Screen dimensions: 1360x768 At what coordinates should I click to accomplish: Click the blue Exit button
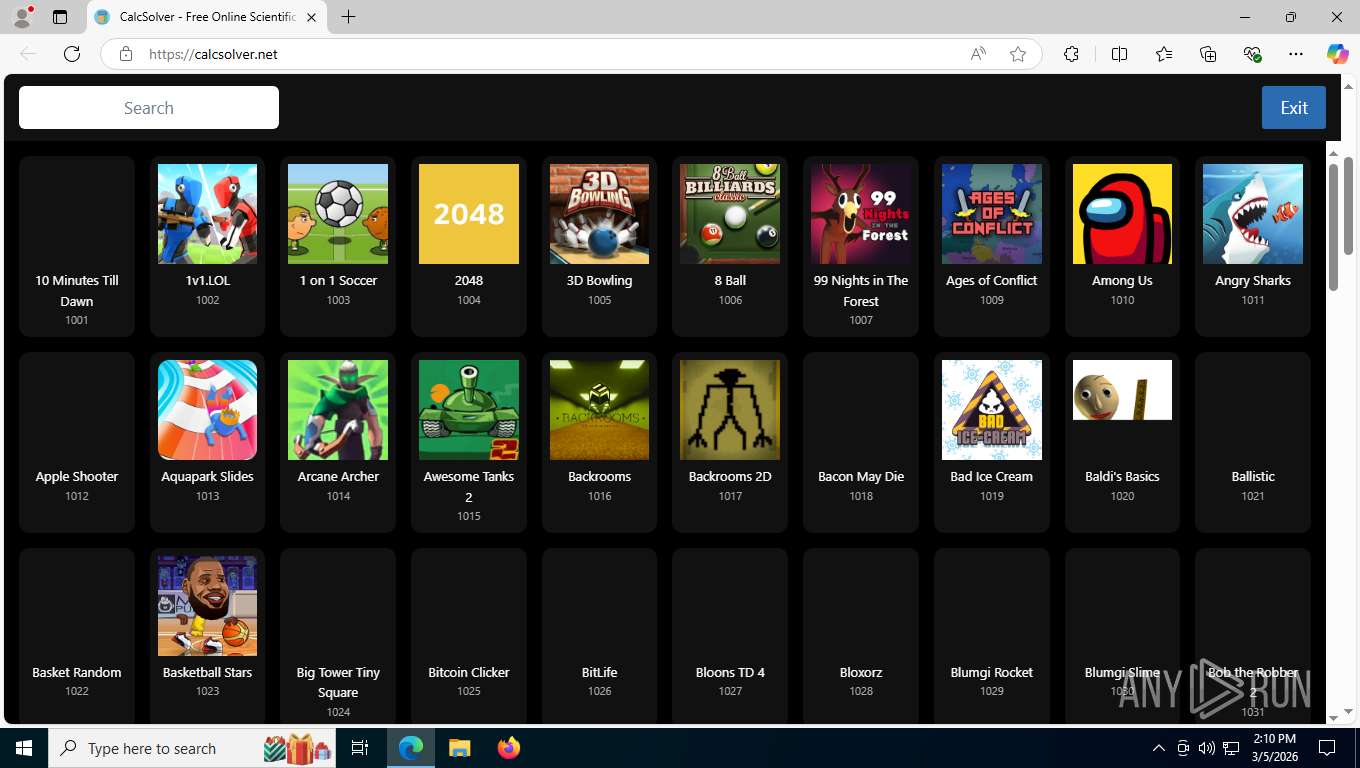pyautogui.click(x=1294, y=108)
